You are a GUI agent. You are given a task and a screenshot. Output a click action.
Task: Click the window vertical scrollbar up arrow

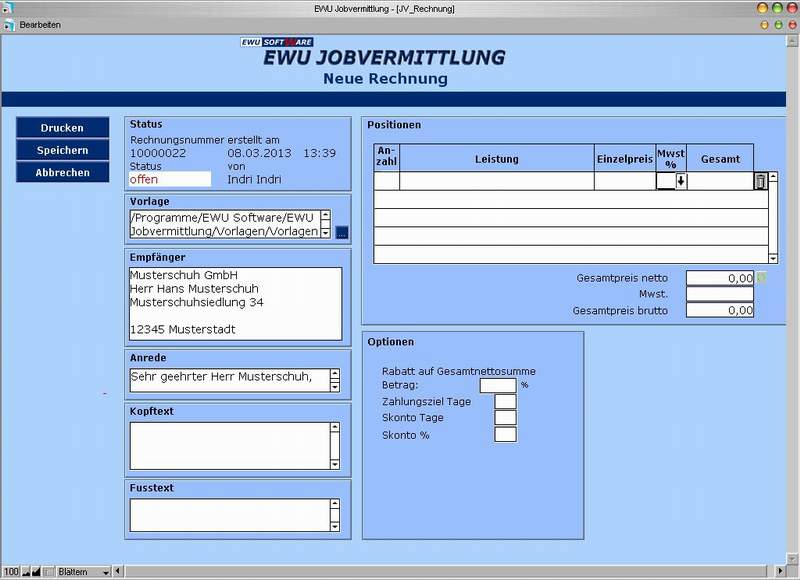pyautogui.click(x=792, y=41)
